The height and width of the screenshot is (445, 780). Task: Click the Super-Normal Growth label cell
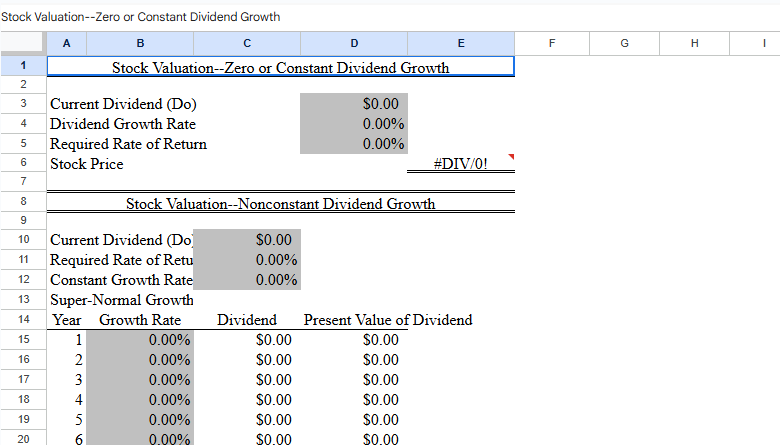pos(121,300)
